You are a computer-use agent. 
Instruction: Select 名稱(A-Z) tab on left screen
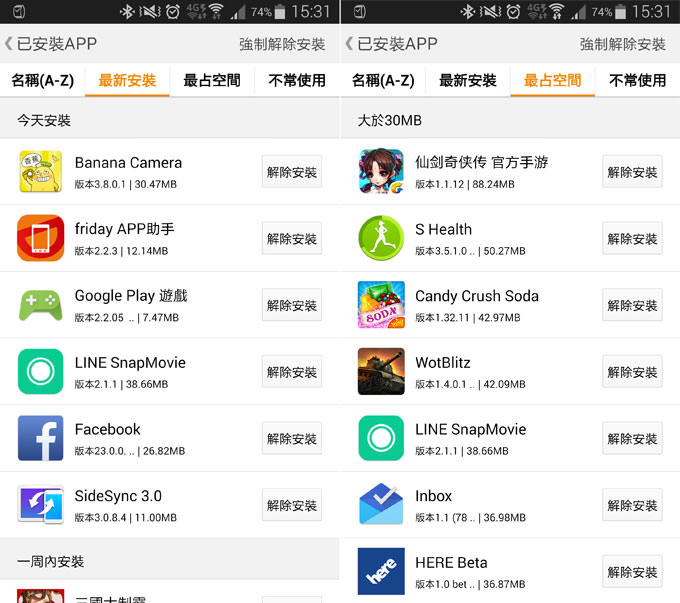tap(42, 80)
